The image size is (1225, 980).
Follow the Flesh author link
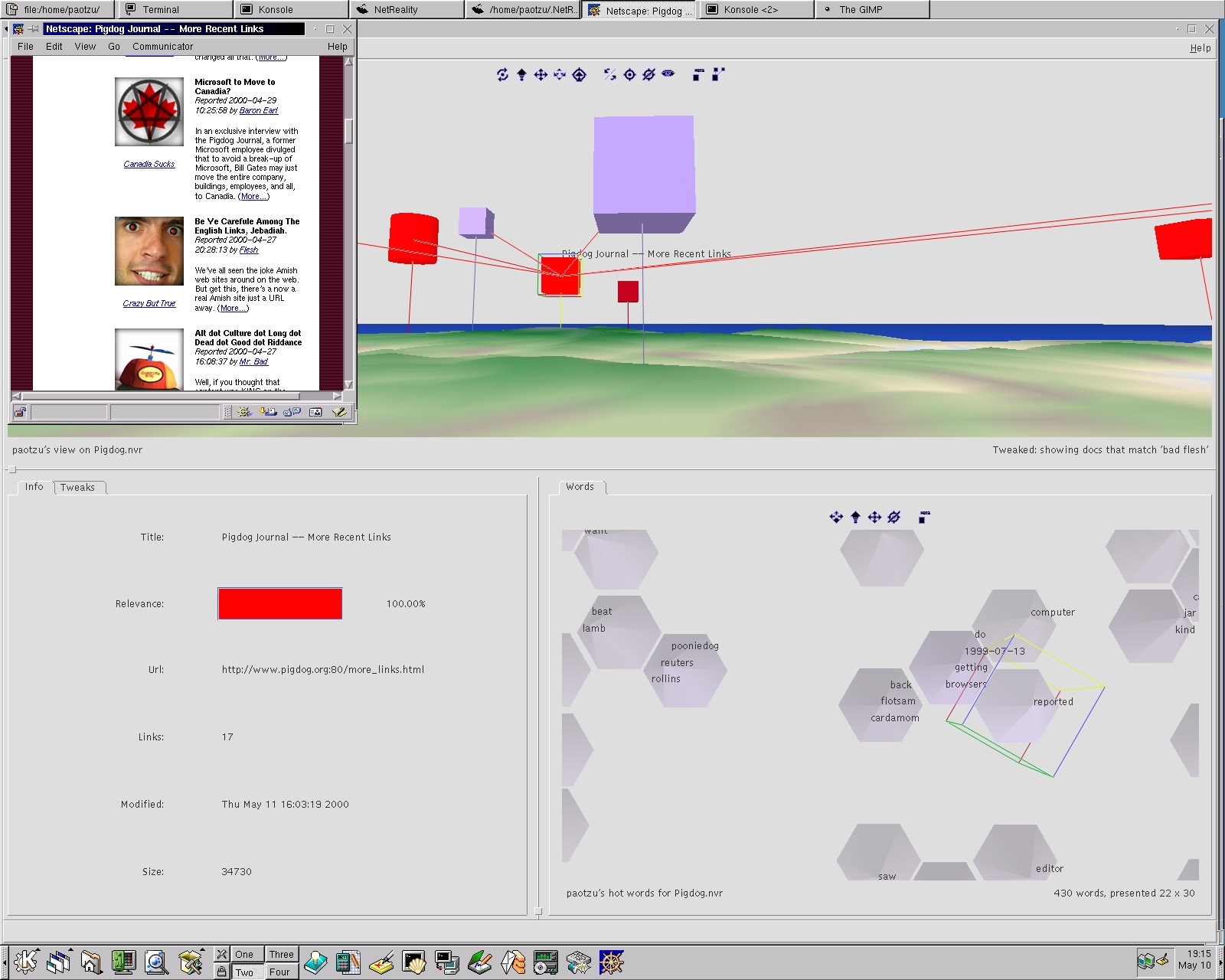click(249, 250)
